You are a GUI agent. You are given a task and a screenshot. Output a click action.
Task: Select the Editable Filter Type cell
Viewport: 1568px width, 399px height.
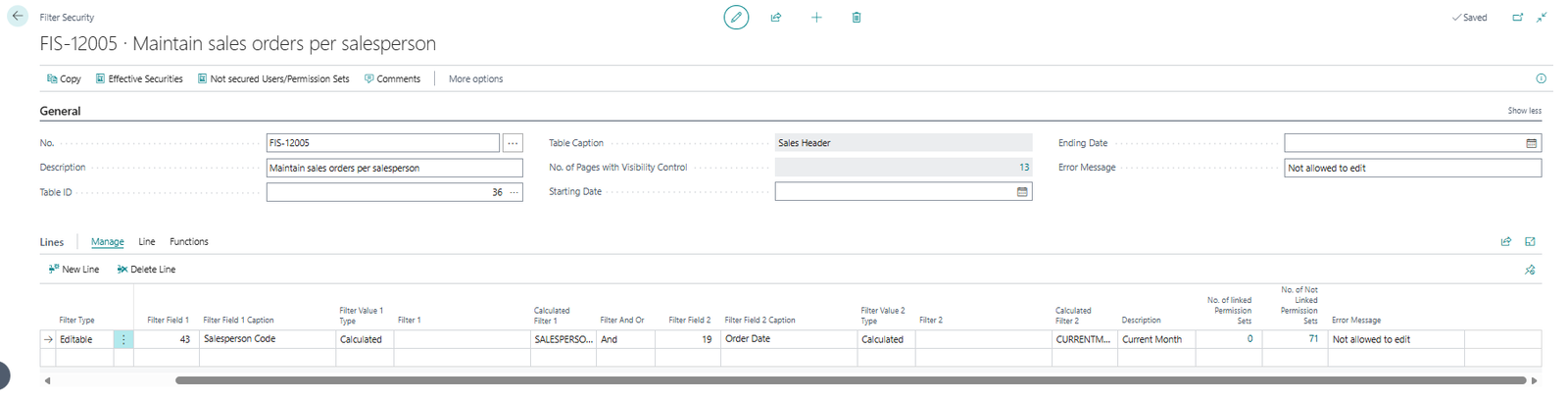coord(84,339)
